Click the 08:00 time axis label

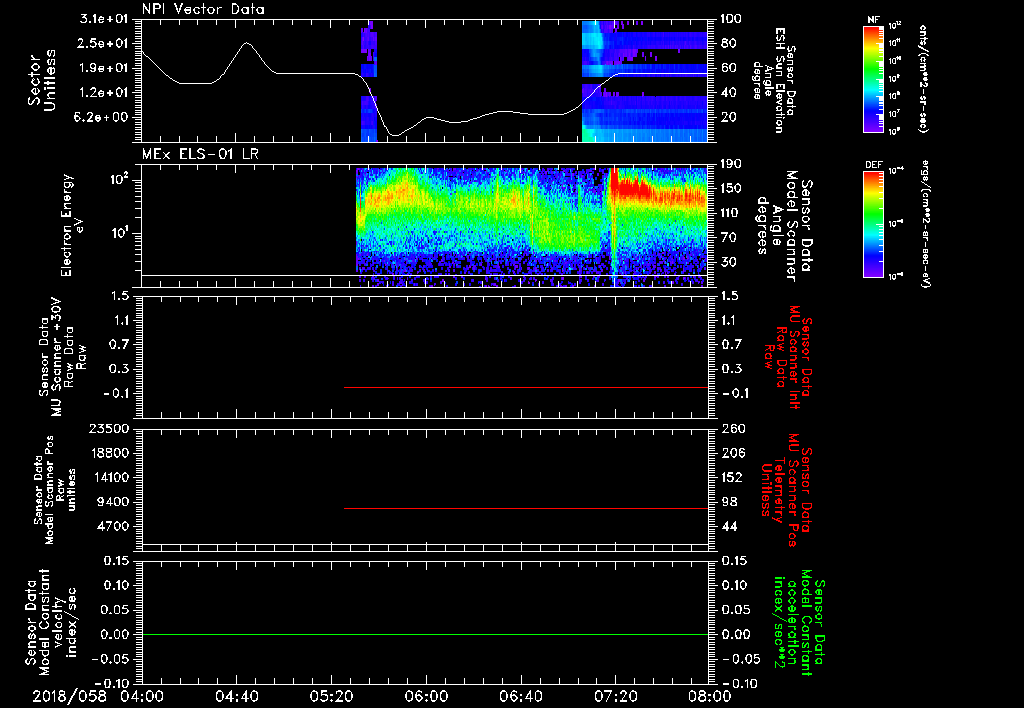(x=710, y=696)
